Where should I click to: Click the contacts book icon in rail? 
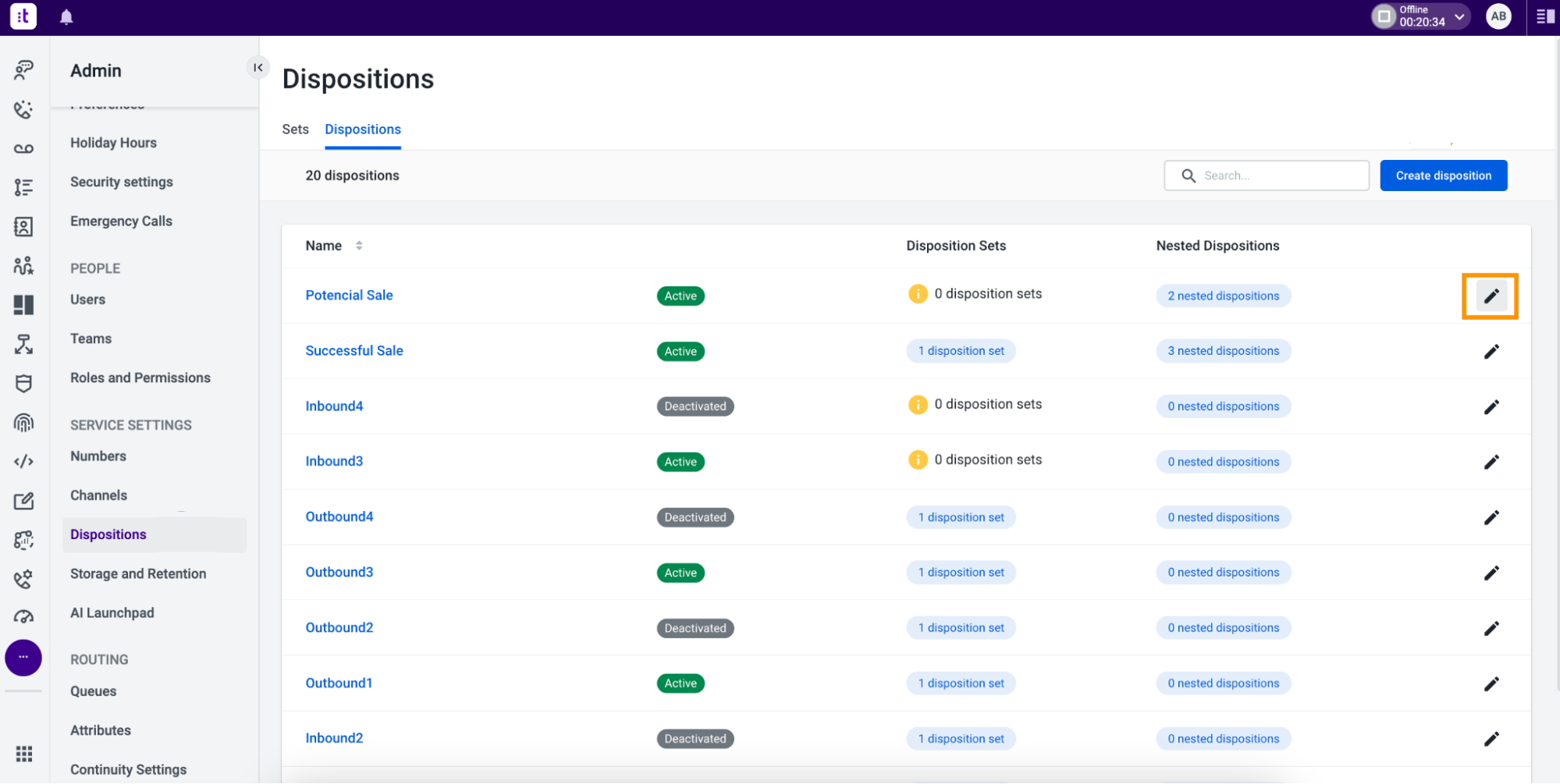click(23, 226)
